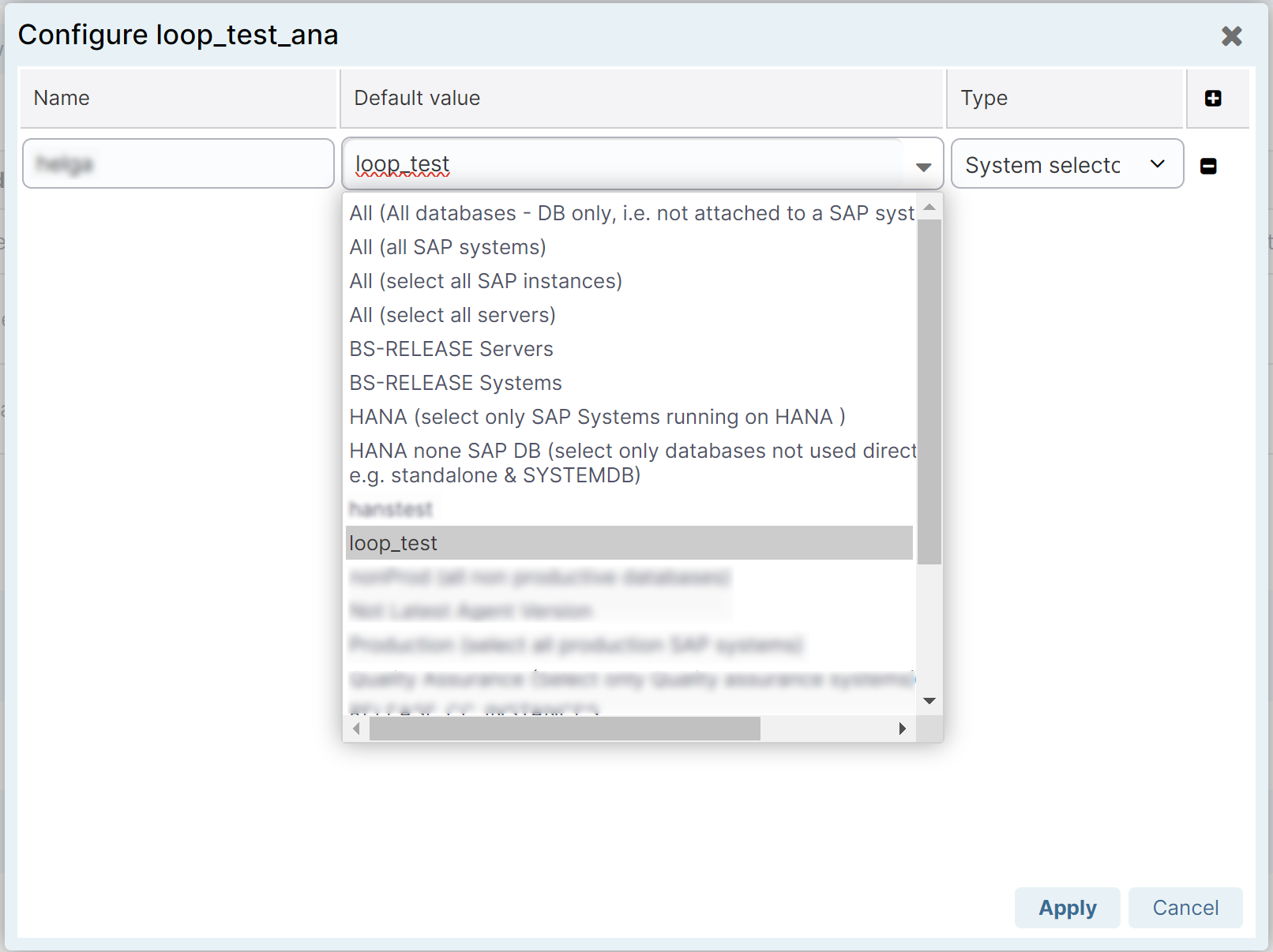Click the X icon to close the dialog
The height and width of the screenshot is (952, 1273).
click(1232, 36)
